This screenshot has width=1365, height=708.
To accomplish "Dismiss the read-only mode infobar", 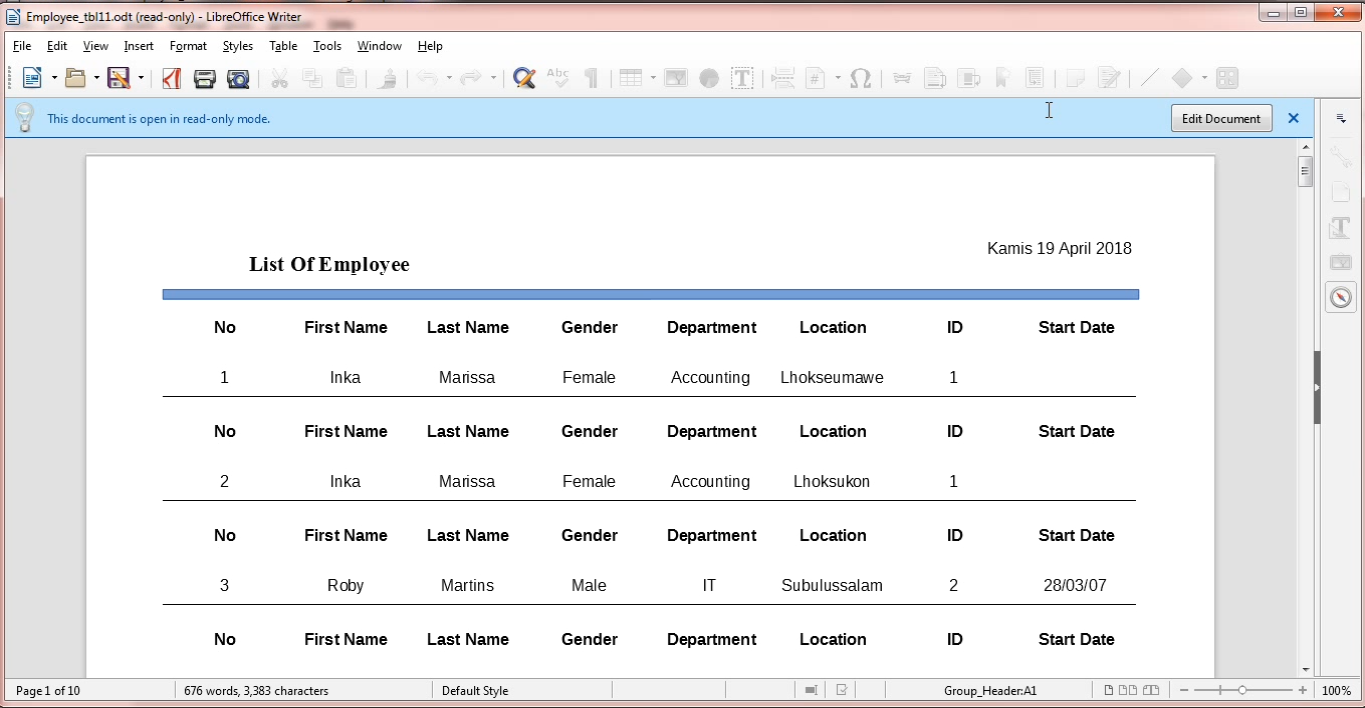I will click(1293, 118).
